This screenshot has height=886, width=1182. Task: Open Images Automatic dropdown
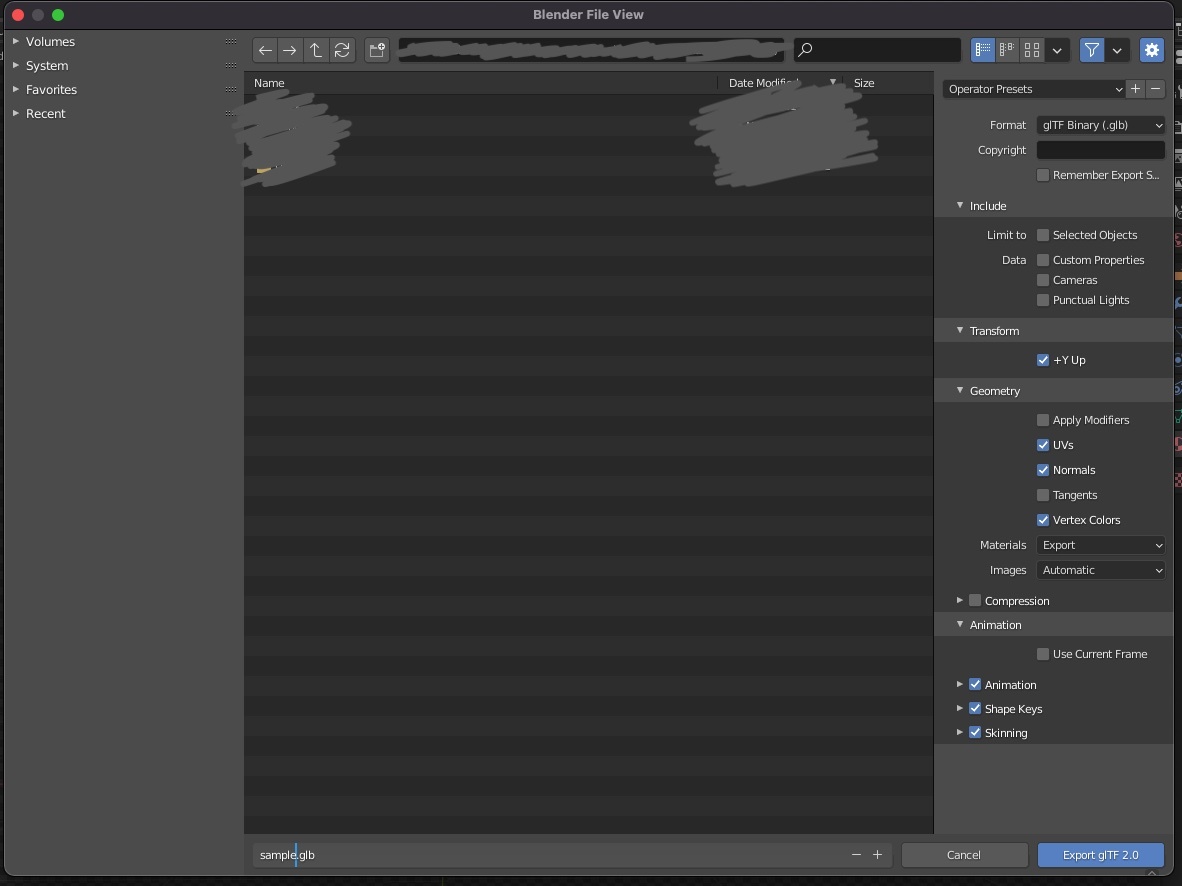tap(1101, 570)
